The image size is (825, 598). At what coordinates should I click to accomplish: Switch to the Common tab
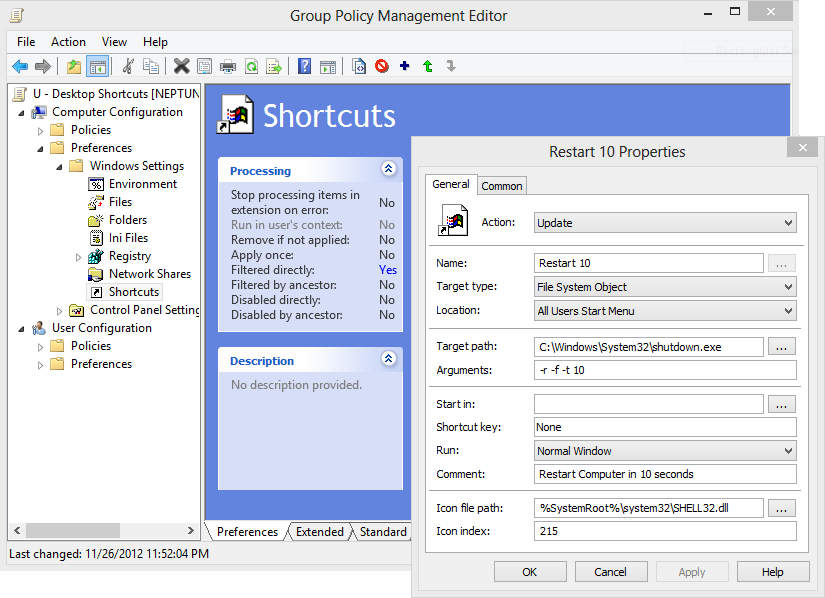(501, 185)
